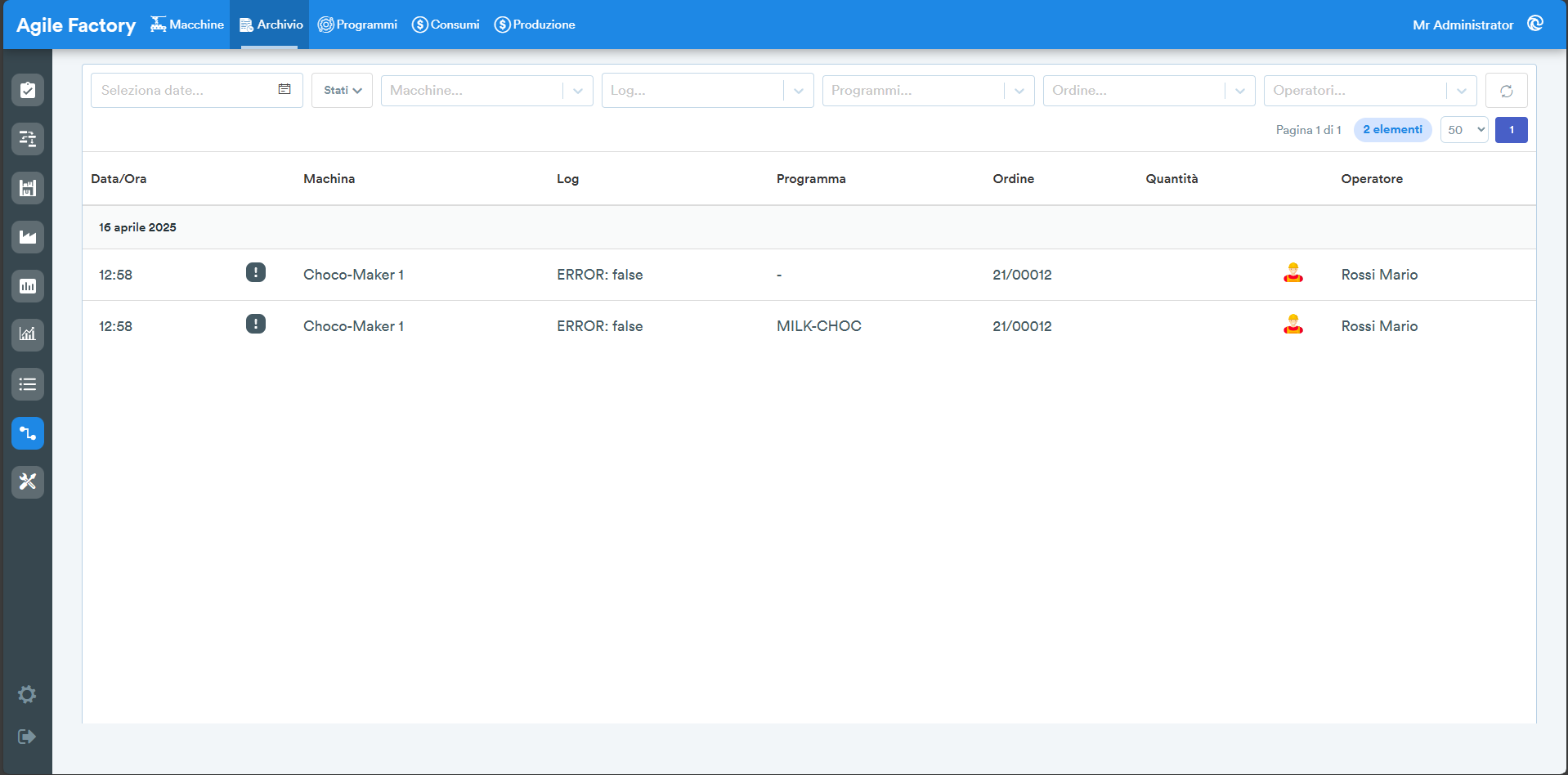
Task: Click operator avatar on the MILK-CHOC row
Action: pos(1293,325)
